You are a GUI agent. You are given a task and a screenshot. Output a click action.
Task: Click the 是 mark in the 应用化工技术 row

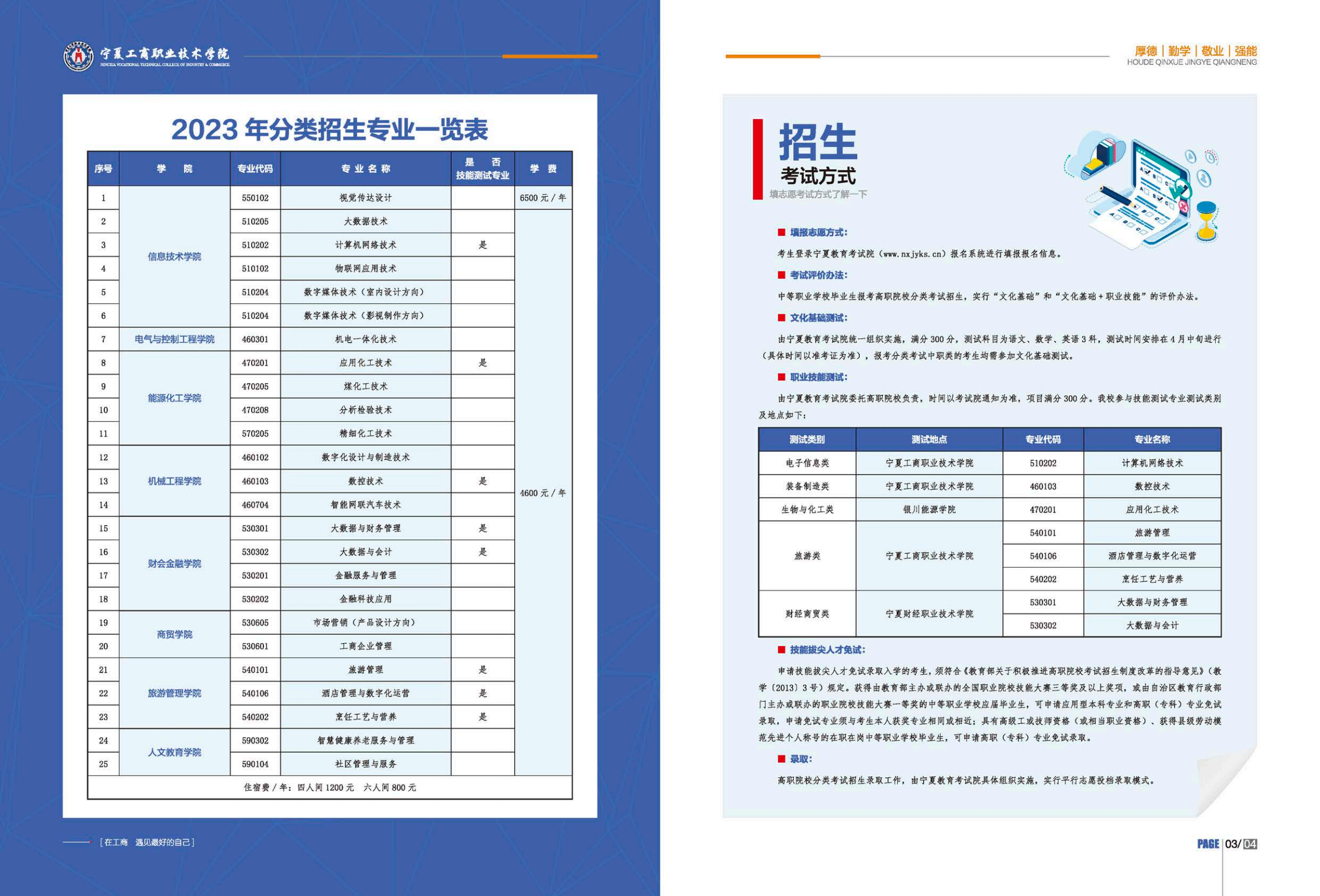click(483, 363)
